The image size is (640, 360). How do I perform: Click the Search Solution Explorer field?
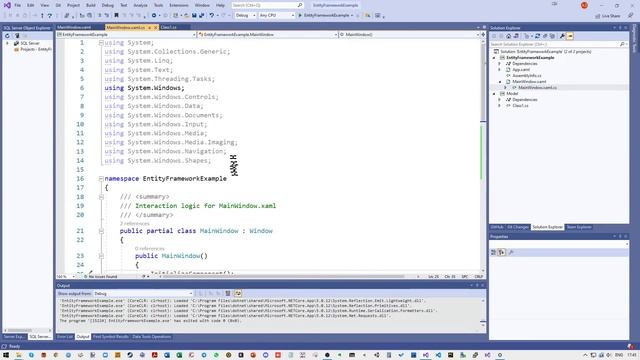[x=558, y=44]
